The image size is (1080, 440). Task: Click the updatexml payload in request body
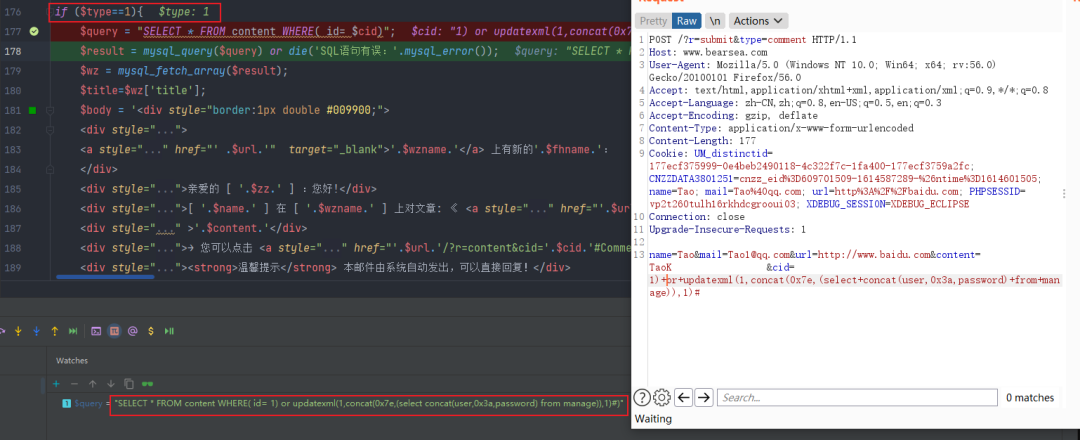tap(855, 286)
